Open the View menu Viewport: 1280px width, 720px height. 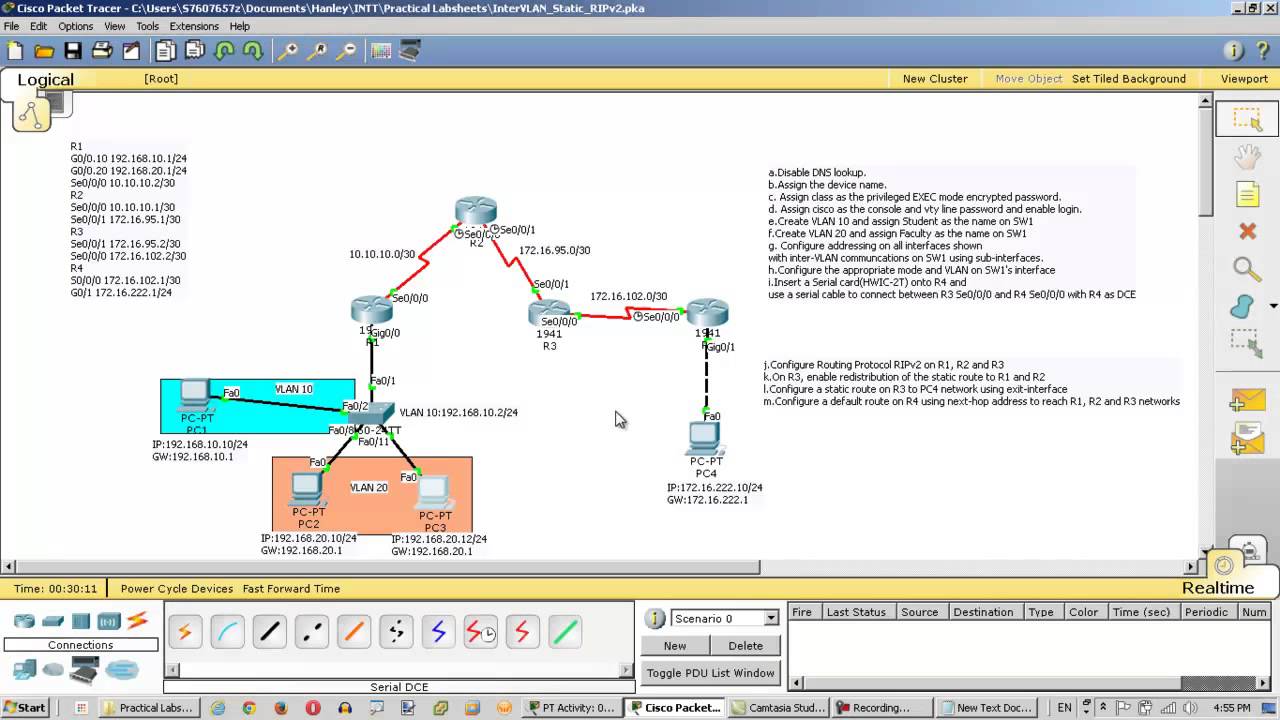coord(115,26)
